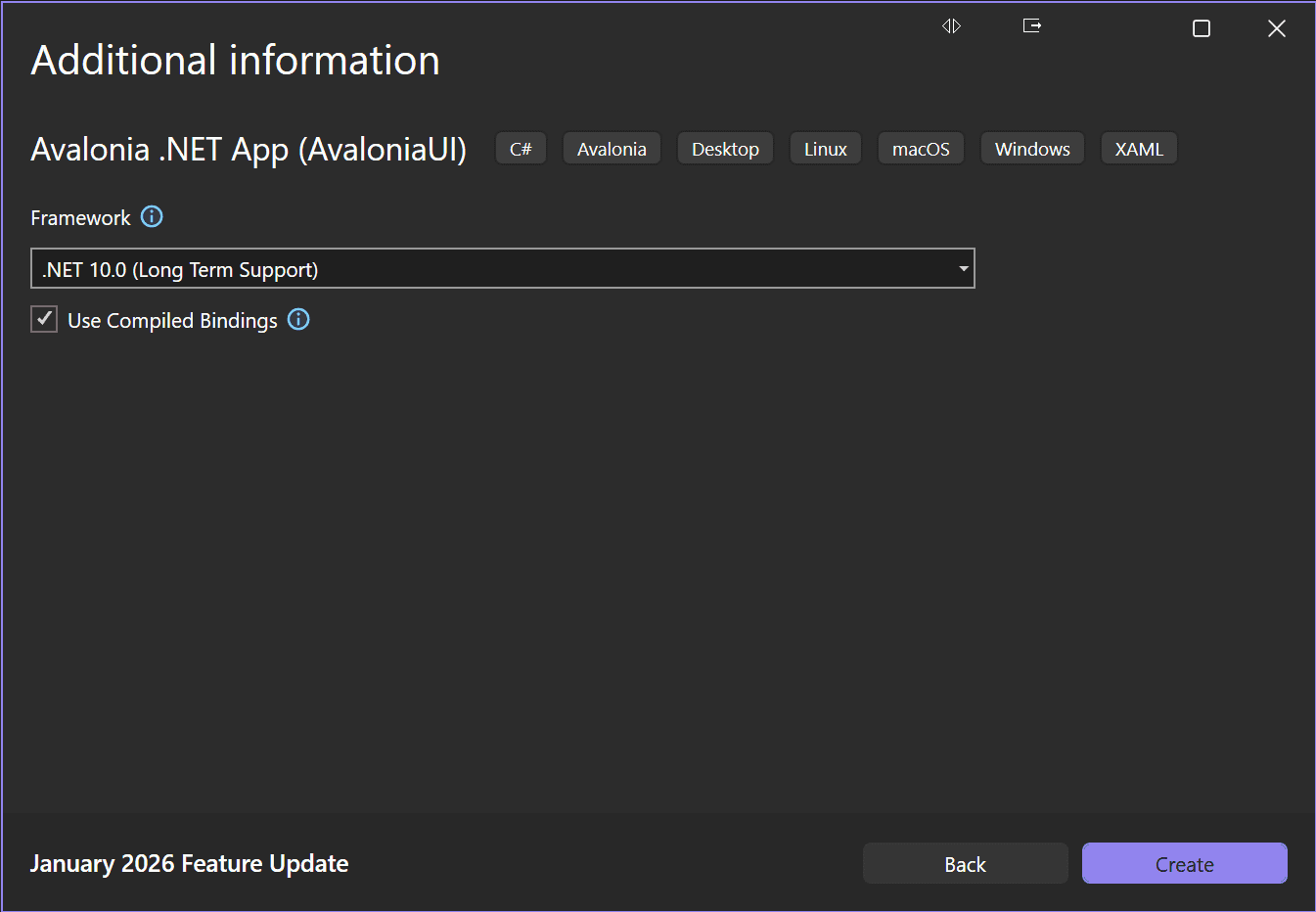This screenshot has height=912, width=1316.
Task: Close the Additional information dialog
Action: [1277, 28]
